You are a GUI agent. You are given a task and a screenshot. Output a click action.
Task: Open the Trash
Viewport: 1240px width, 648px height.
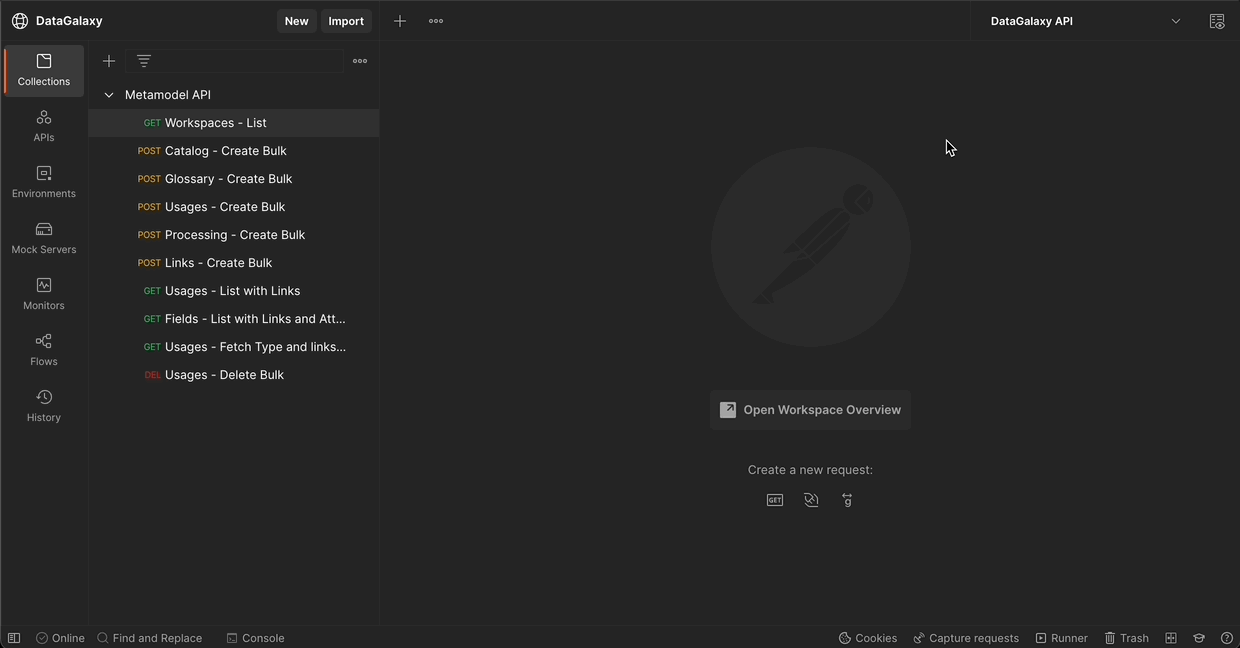(x=1127, y=637)
